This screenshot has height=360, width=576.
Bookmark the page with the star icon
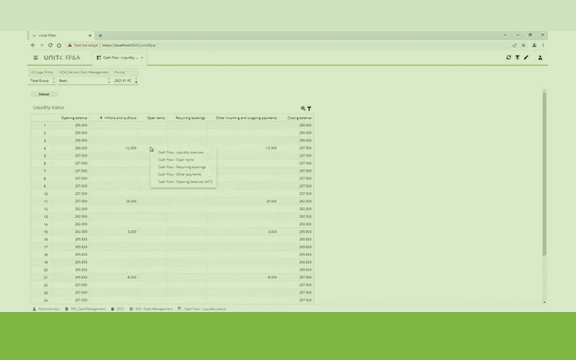tap(524, 45)
